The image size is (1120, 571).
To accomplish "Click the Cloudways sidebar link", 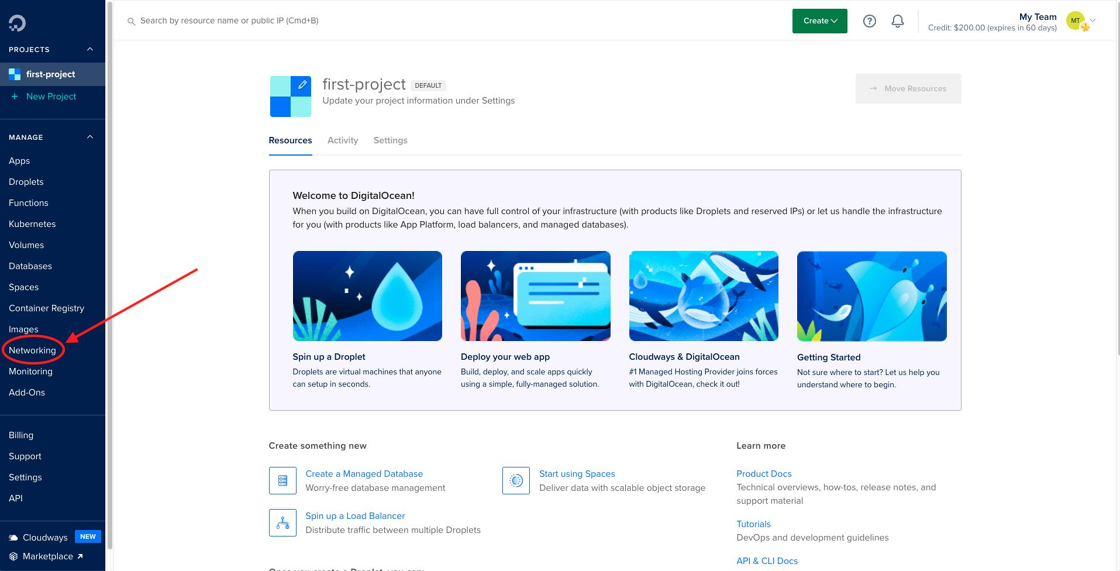I will pos(45,537).
